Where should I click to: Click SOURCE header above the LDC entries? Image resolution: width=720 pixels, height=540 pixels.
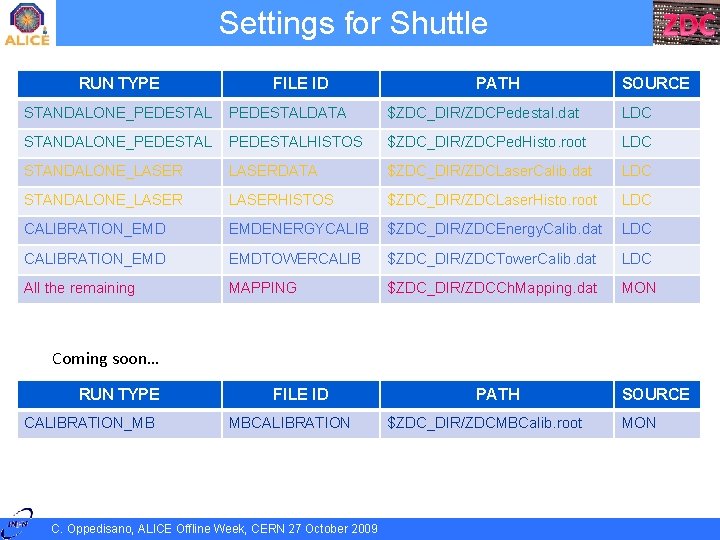[x=657, y=84]
